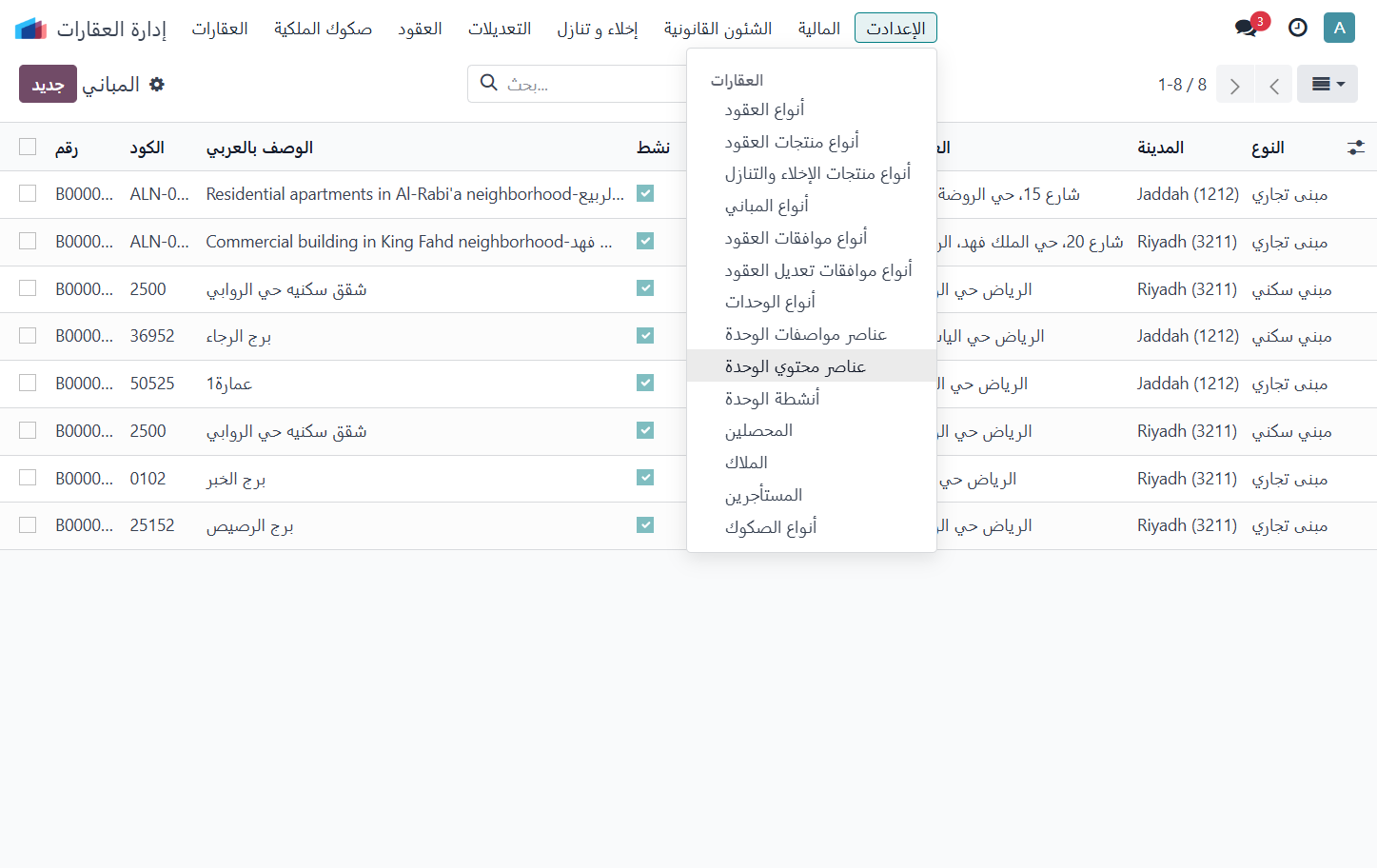The height and width of the screenshot is (868, 1377).
Task: Choose عناصر محتوي الوحدة menu entry
Action: click(812, 366)
